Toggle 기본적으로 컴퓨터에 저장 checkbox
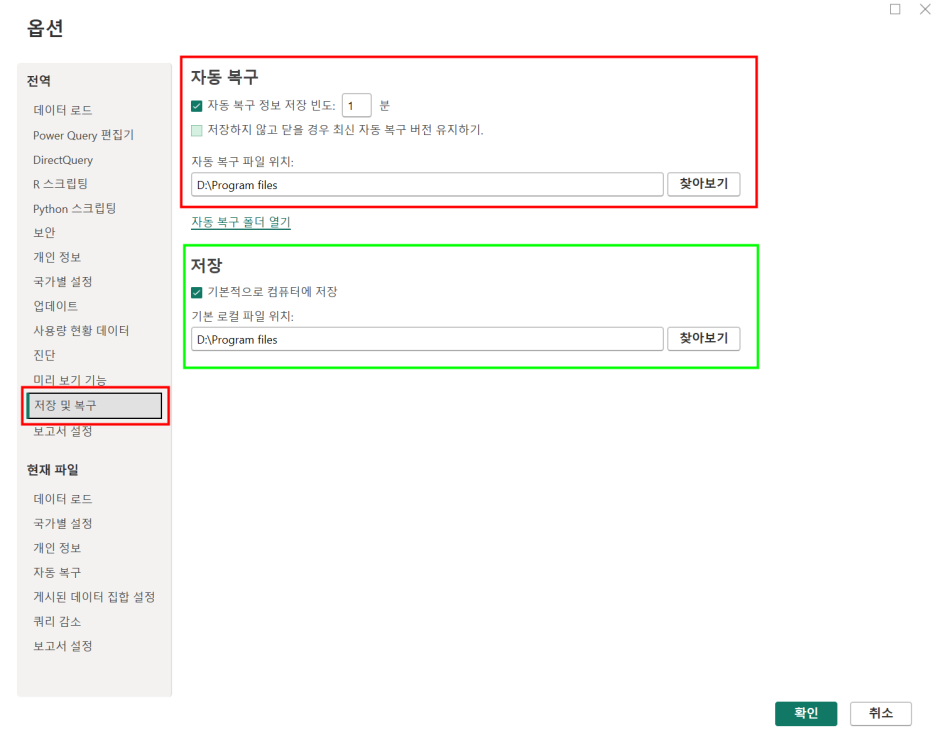The width and height of the screenshot is (936, 745). tap(196, 293)
